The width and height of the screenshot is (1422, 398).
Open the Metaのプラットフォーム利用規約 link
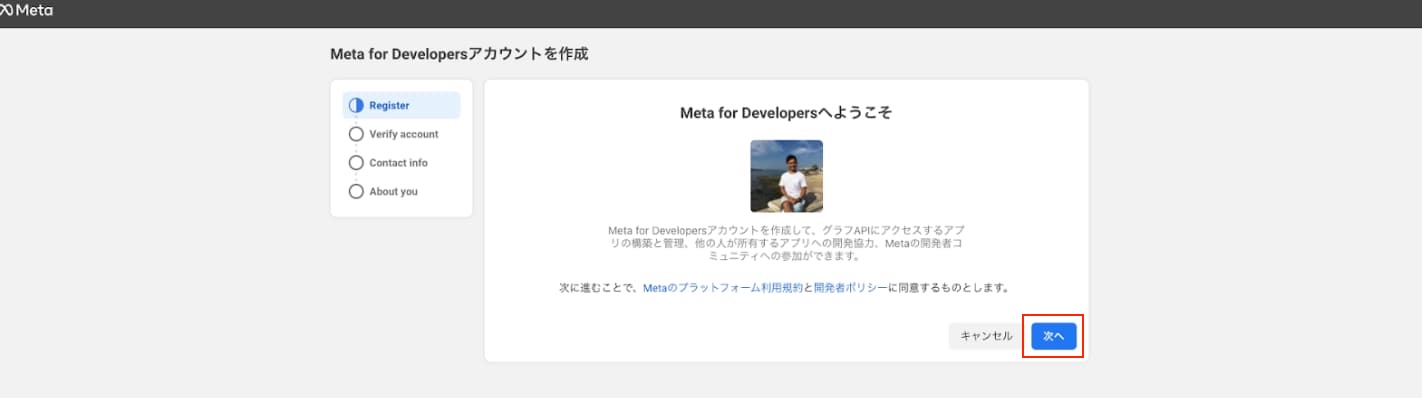(x=722, y=287)
